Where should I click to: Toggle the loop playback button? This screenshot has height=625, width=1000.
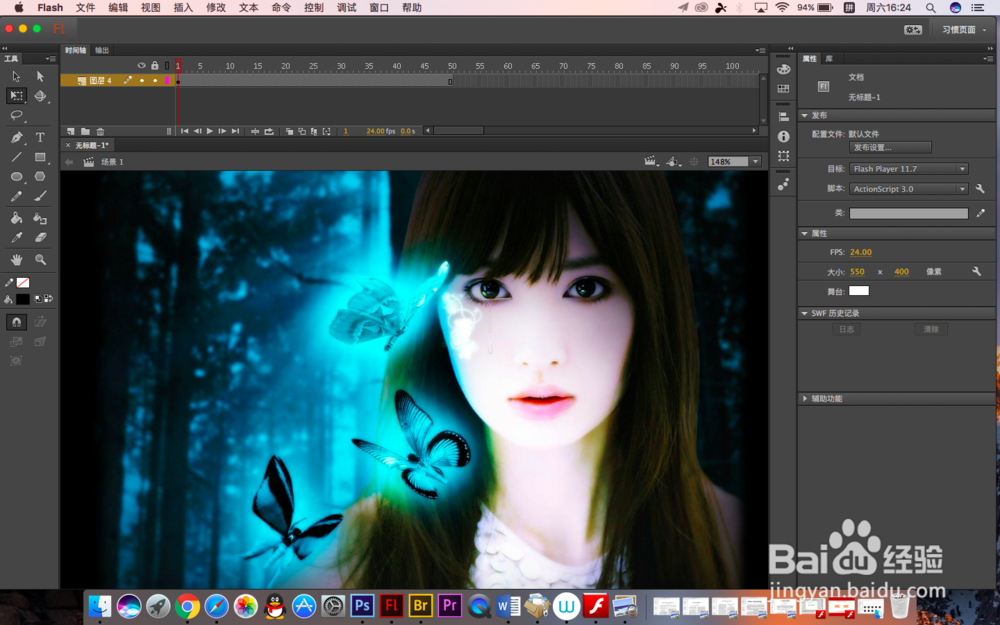pos(269,131)
